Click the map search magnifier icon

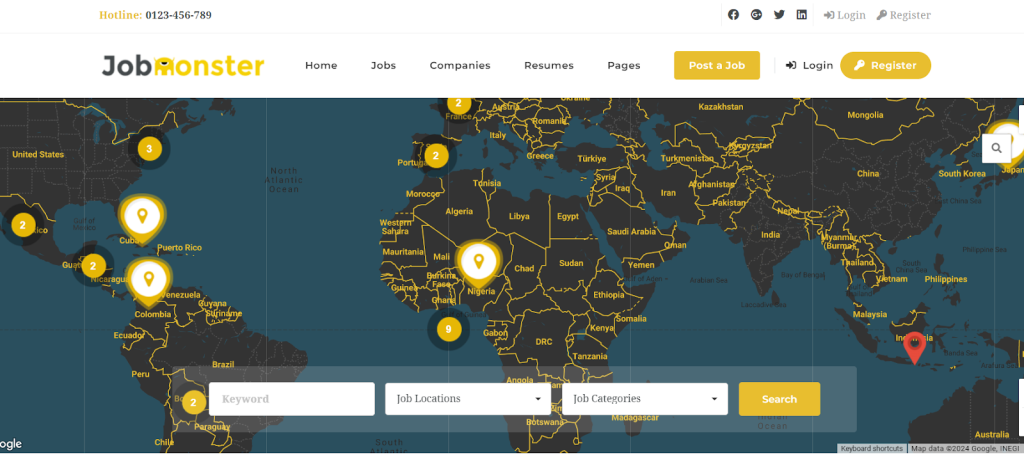997,148
